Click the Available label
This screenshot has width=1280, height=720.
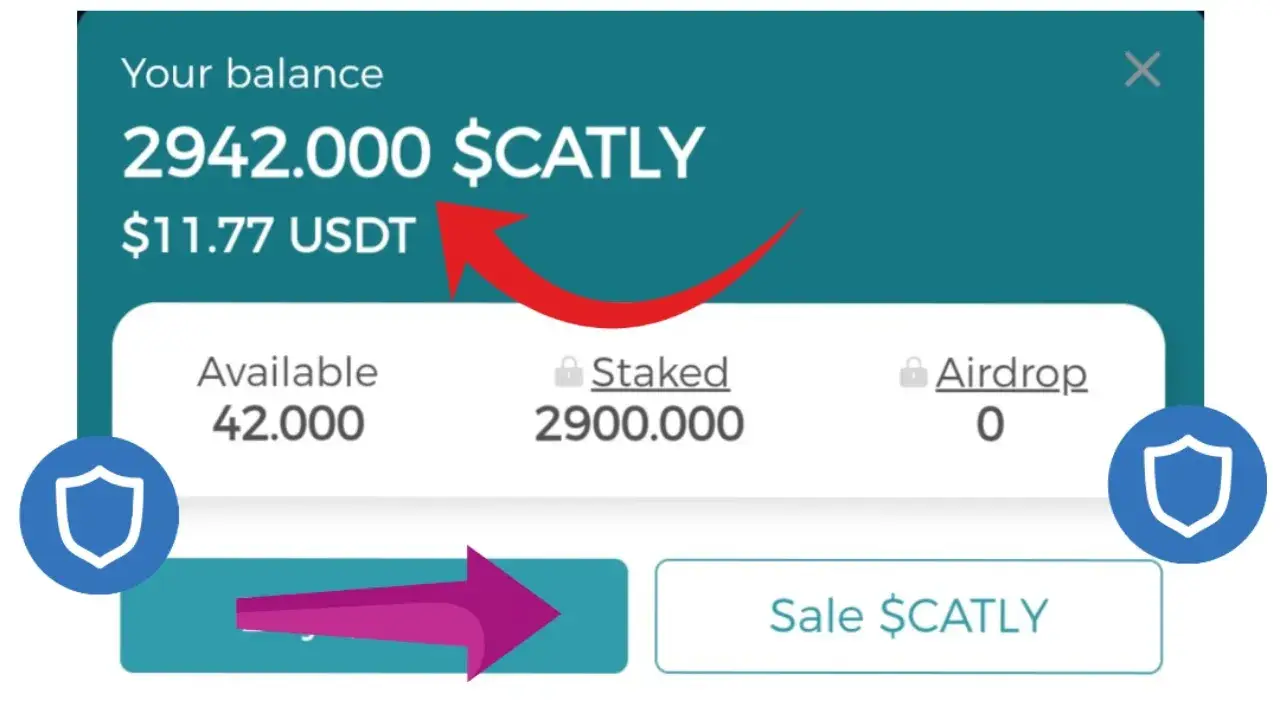click(x=288, y=373)
